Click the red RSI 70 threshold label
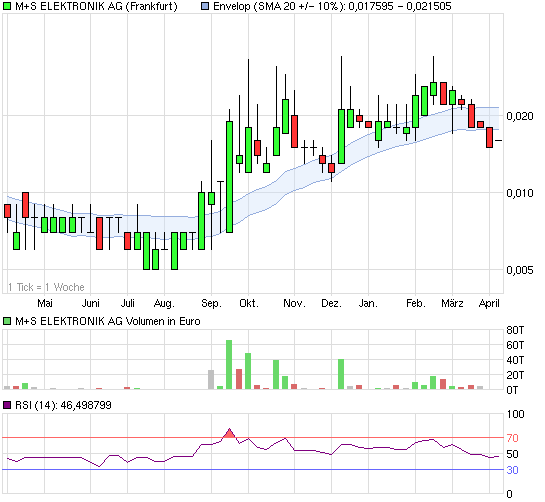Viewport: 545px width, 502px height. [512, 438]
